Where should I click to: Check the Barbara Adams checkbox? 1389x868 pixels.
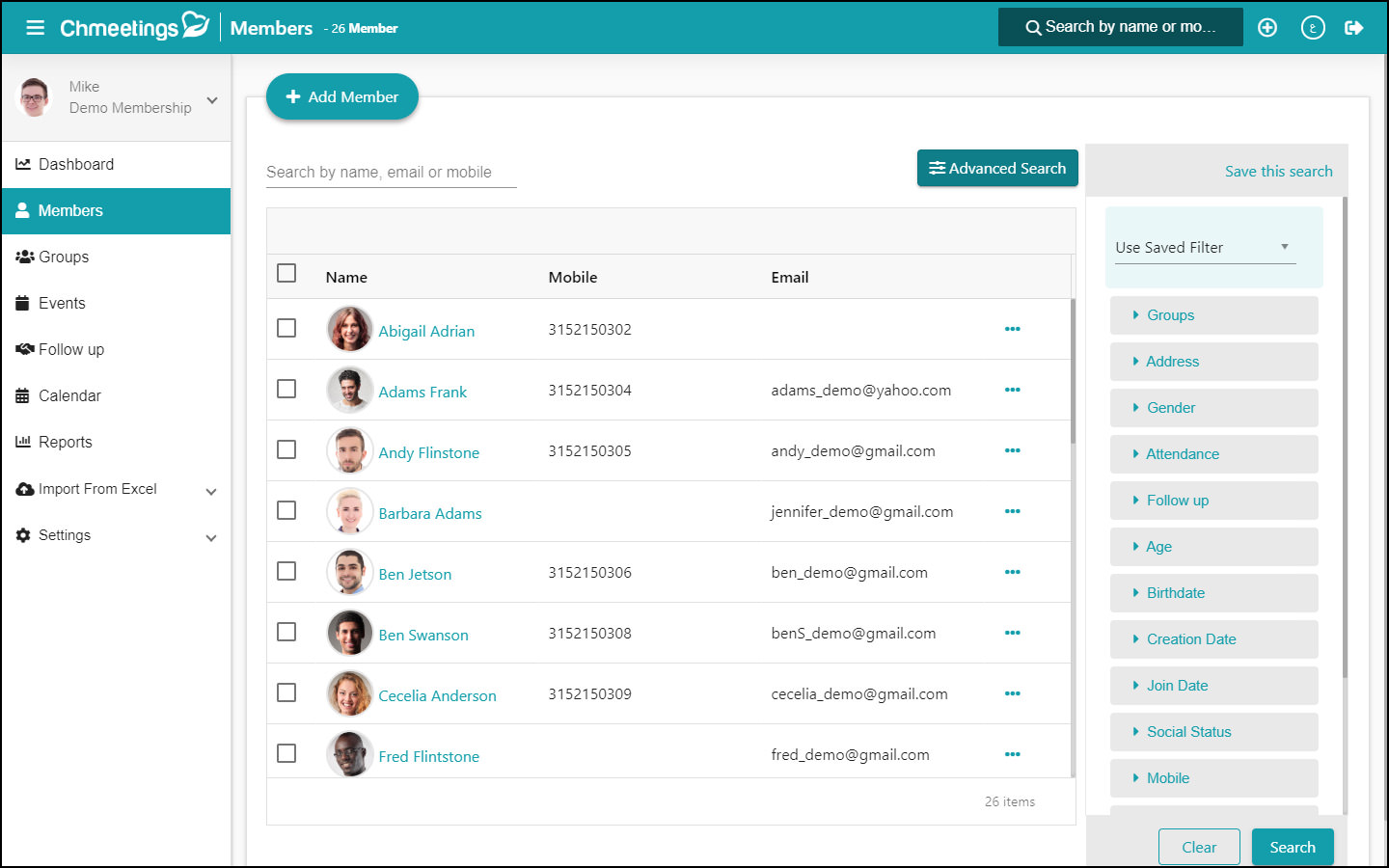[286, 510]
